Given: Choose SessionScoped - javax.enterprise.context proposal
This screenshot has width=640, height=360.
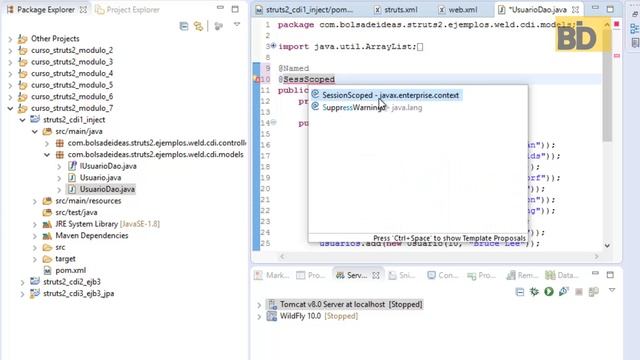Looking at the screenshot, I should [387, 96].
